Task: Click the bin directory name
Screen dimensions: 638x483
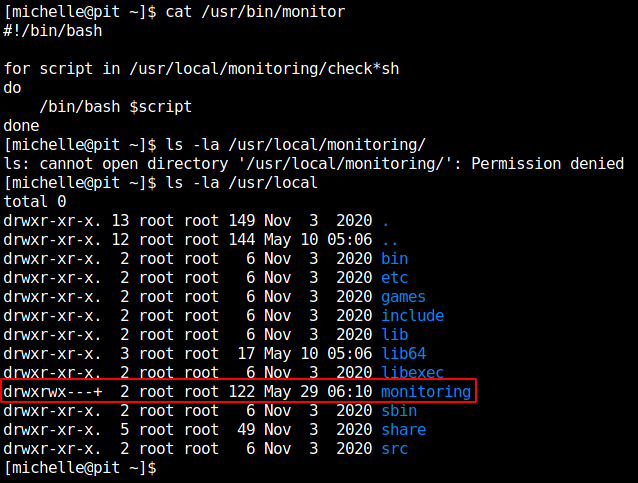Action: [393, 258]
